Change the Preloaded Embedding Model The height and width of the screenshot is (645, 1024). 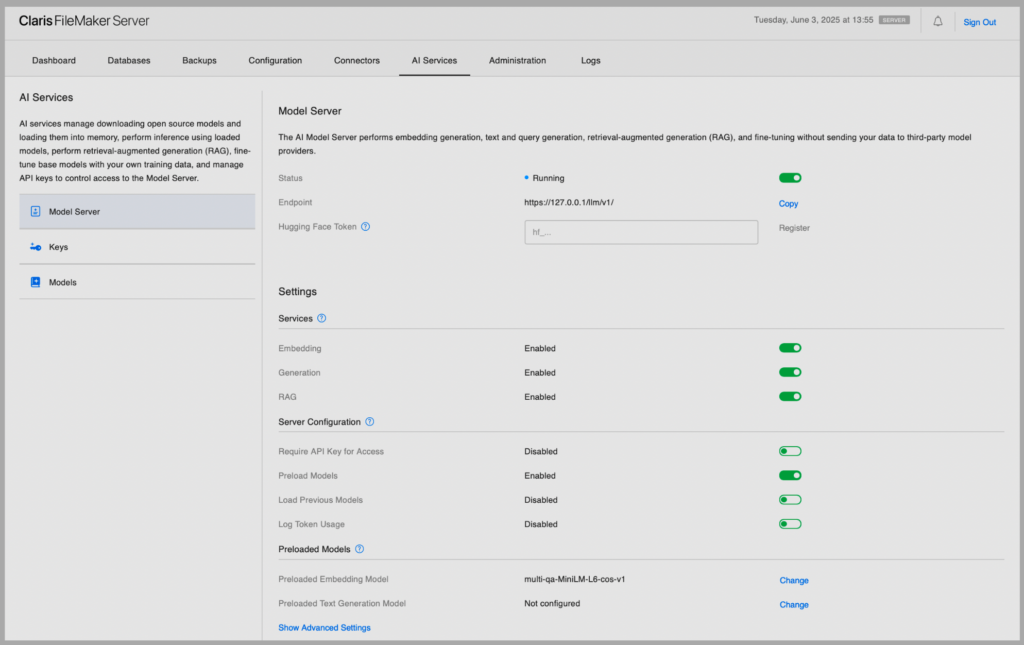click(x=794, y=580)
